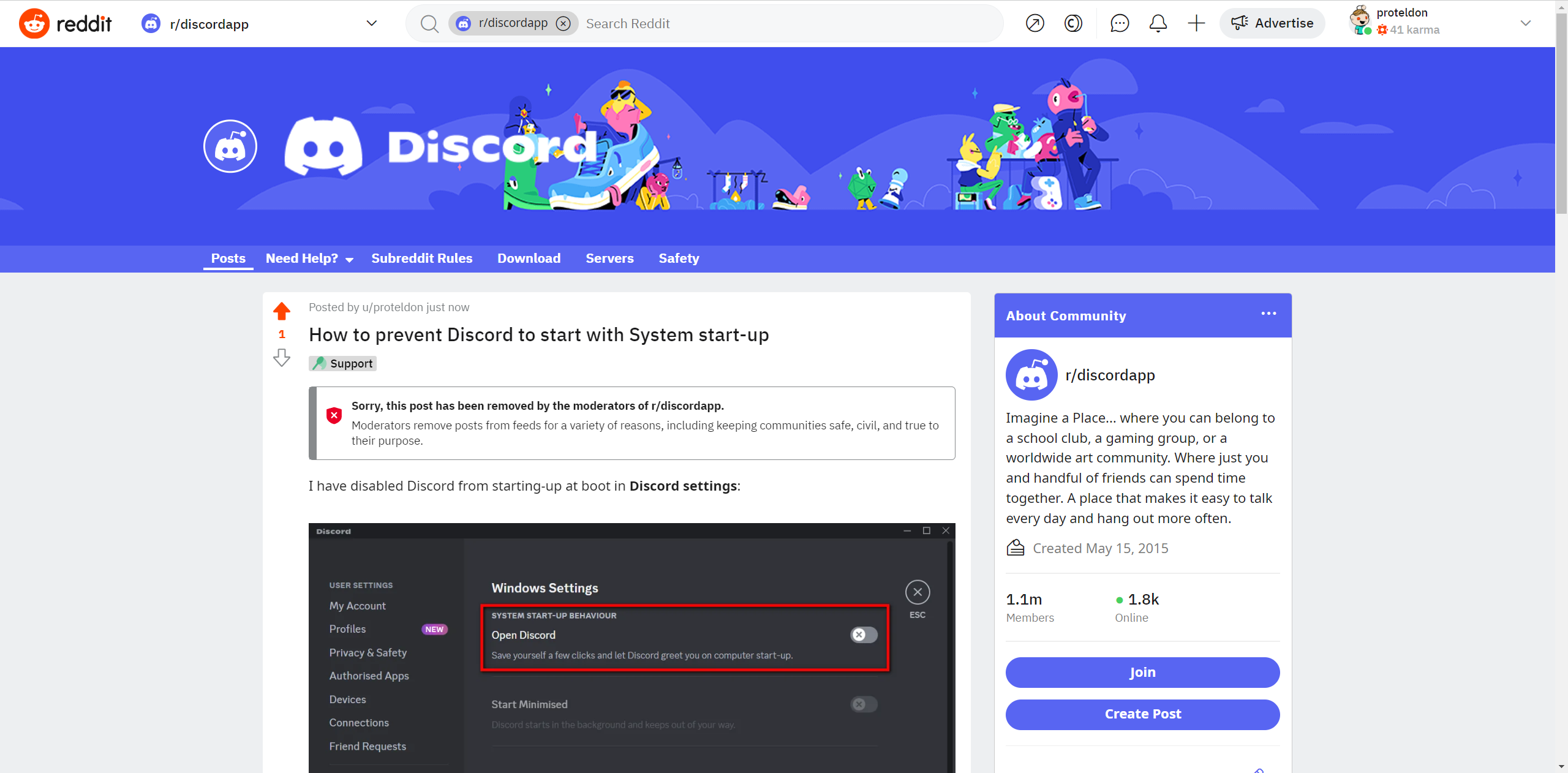1568x773 pixels.
Task: Click the plus create post icon
Action: point(1196,23)
